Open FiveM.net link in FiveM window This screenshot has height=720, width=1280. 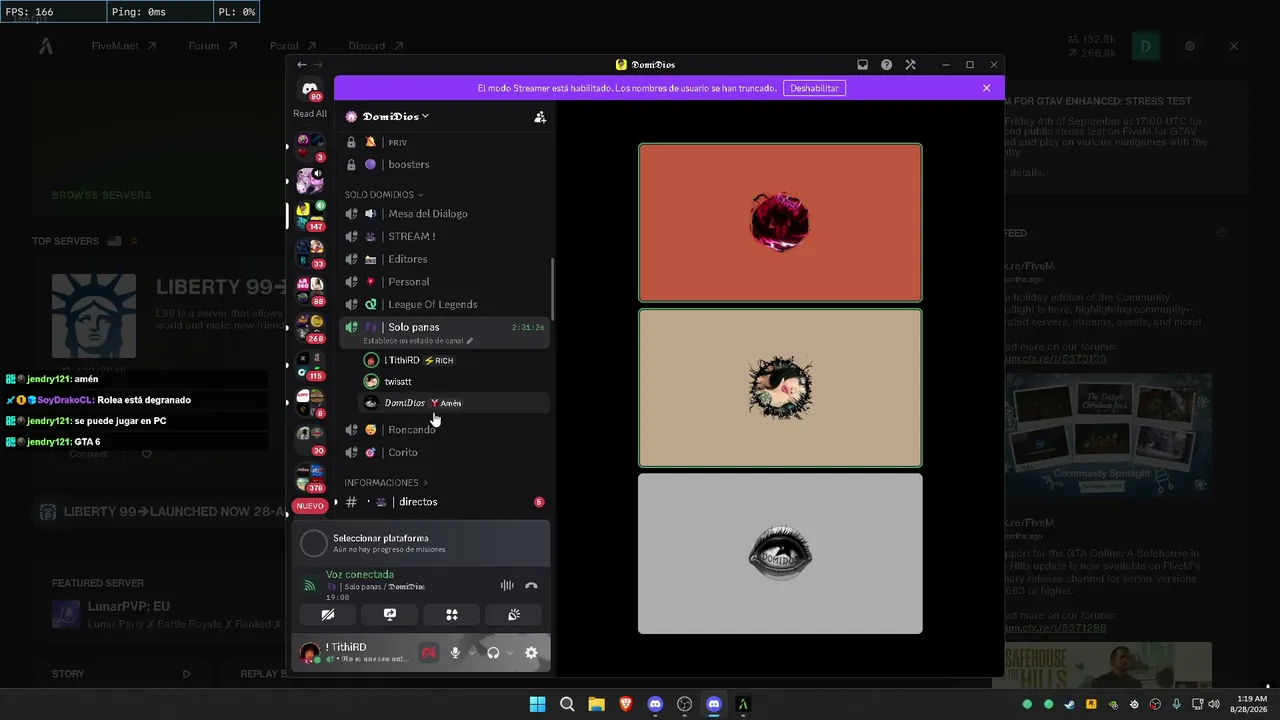coord(123,46)
